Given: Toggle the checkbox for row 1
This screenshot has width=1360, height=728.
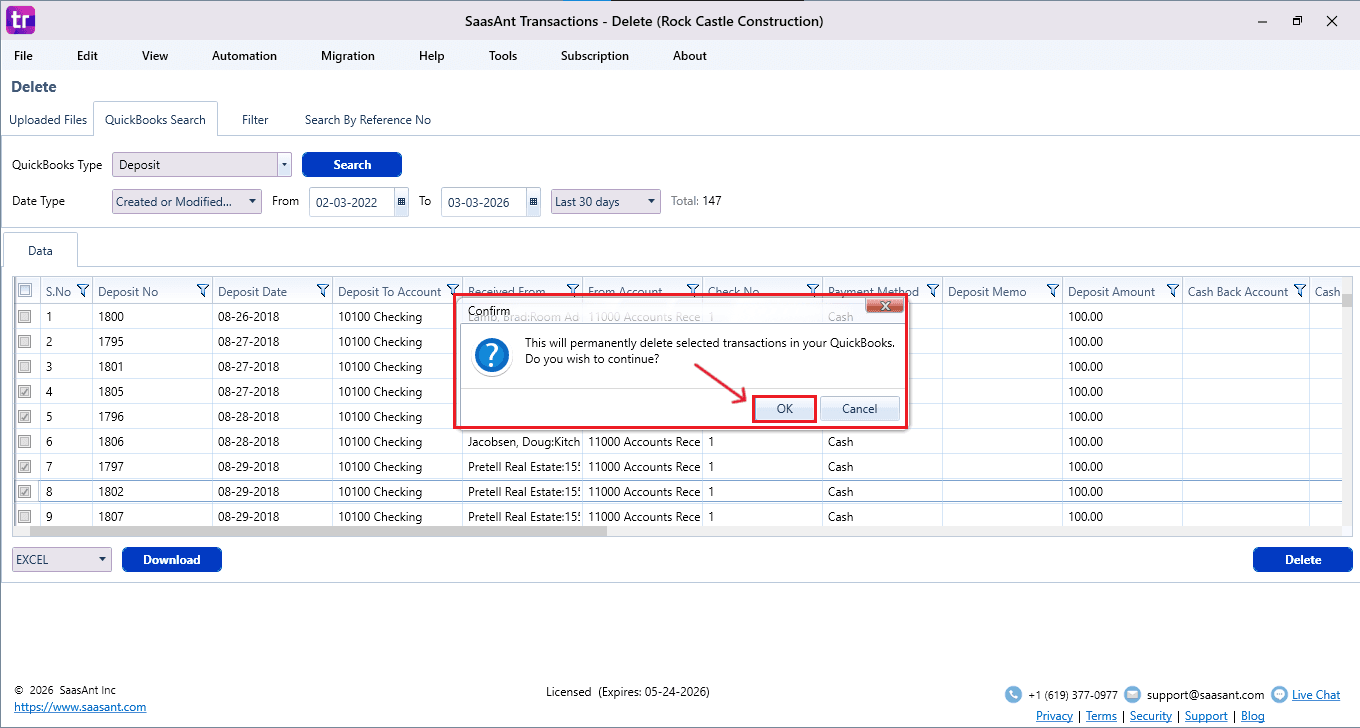Looking at the screenshot, I should tap(25, 317).
